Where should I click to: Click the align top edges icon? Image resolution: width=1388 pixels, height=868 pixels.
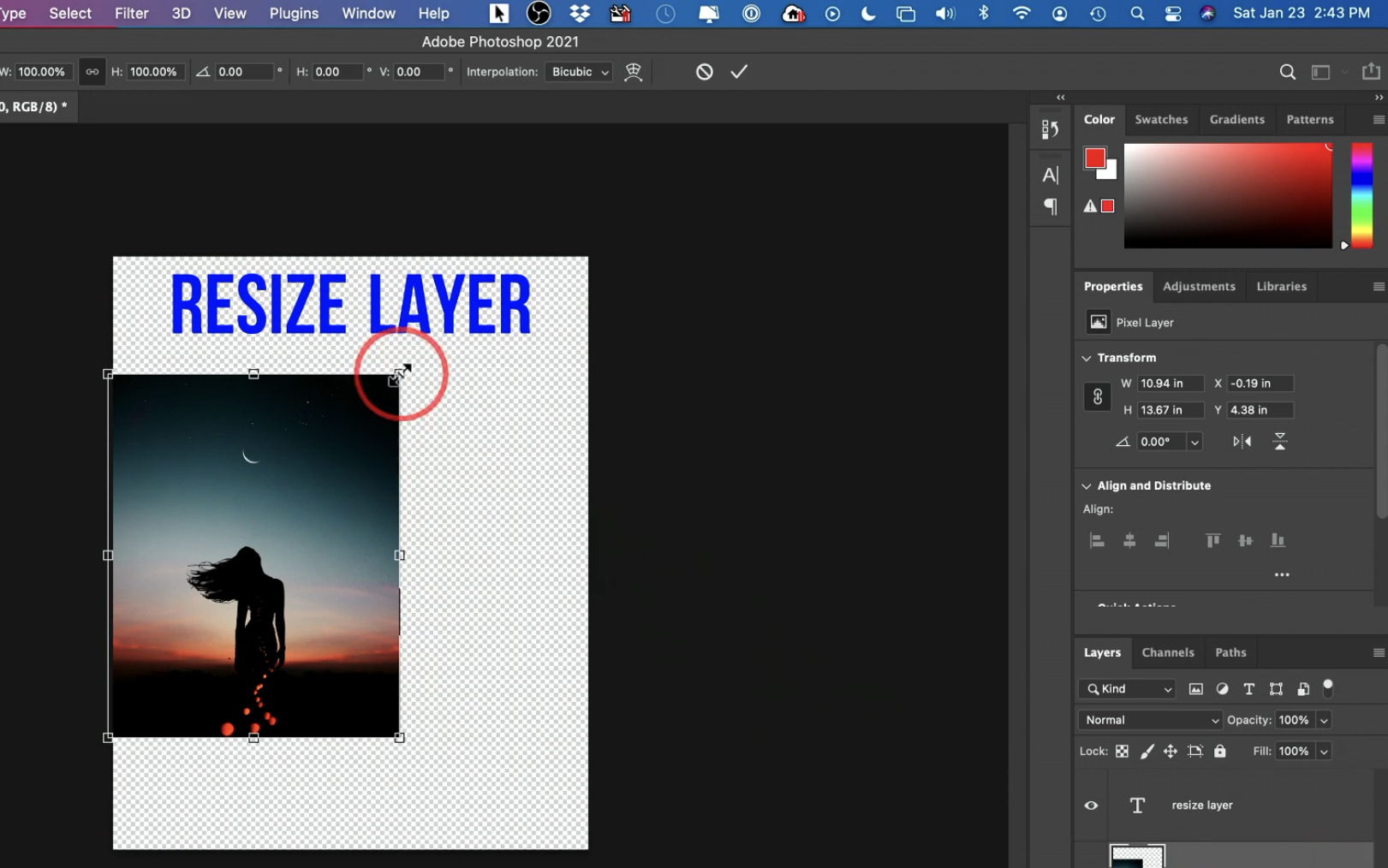tap(1212, 541)
